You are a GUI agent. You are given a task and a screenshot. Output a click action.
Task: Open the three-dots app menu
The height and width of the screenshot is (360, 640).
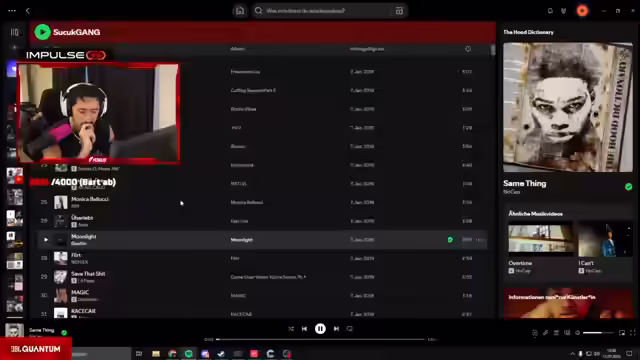pos(12,11)
